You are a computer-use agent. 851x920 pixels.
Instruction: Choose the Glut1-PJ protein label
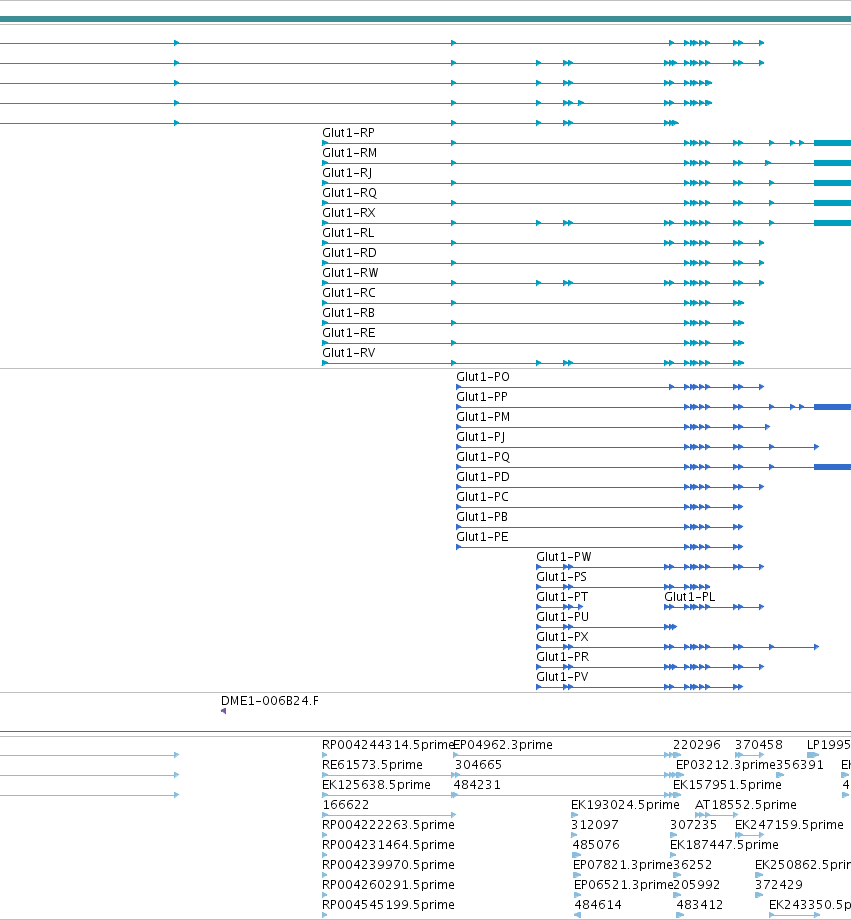coord(481,437)
